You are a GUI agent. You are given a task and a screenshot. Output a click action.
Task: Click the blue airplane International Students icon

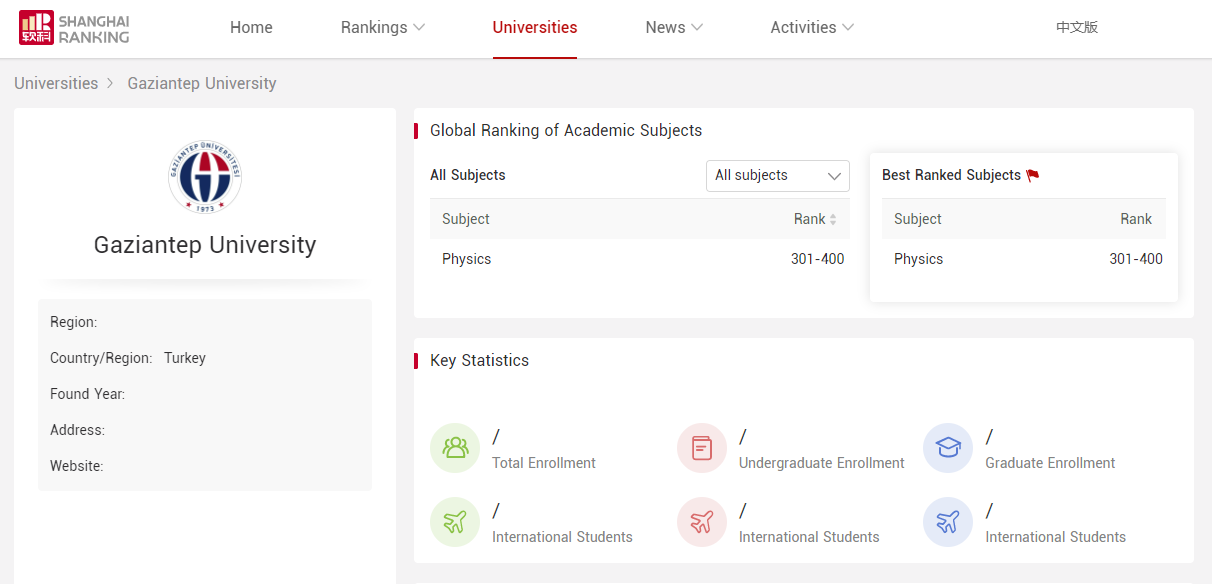pyautogui.click(x=948, y=522)
